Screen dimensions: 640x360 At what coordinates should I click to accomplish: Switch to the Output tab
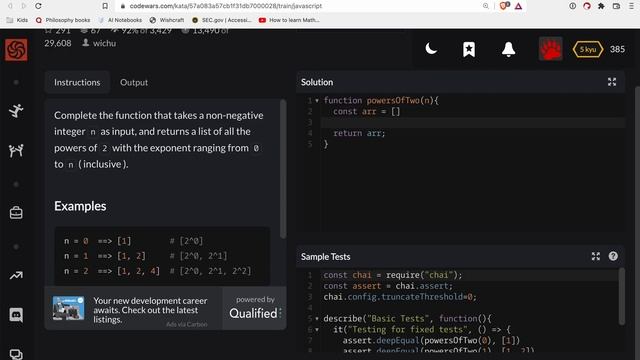(134, 82)
